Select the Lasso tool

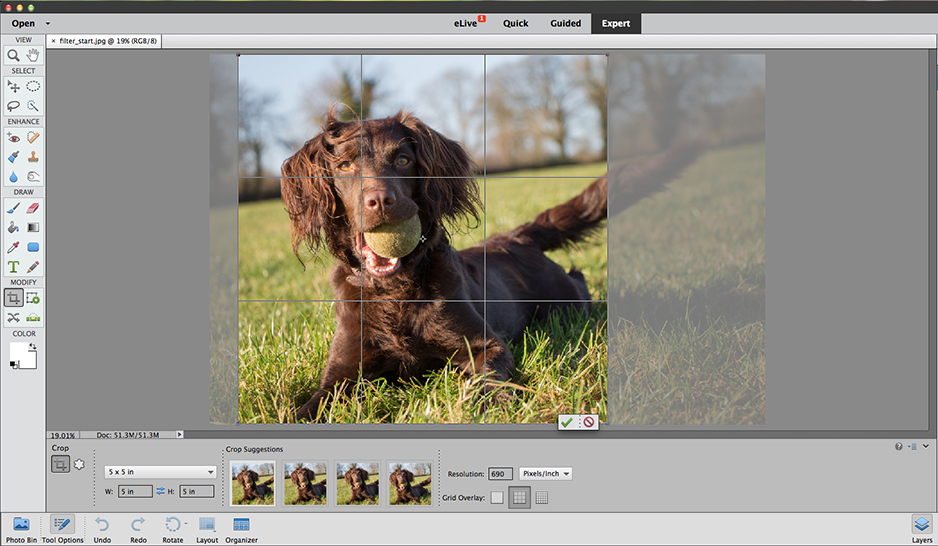13,106
